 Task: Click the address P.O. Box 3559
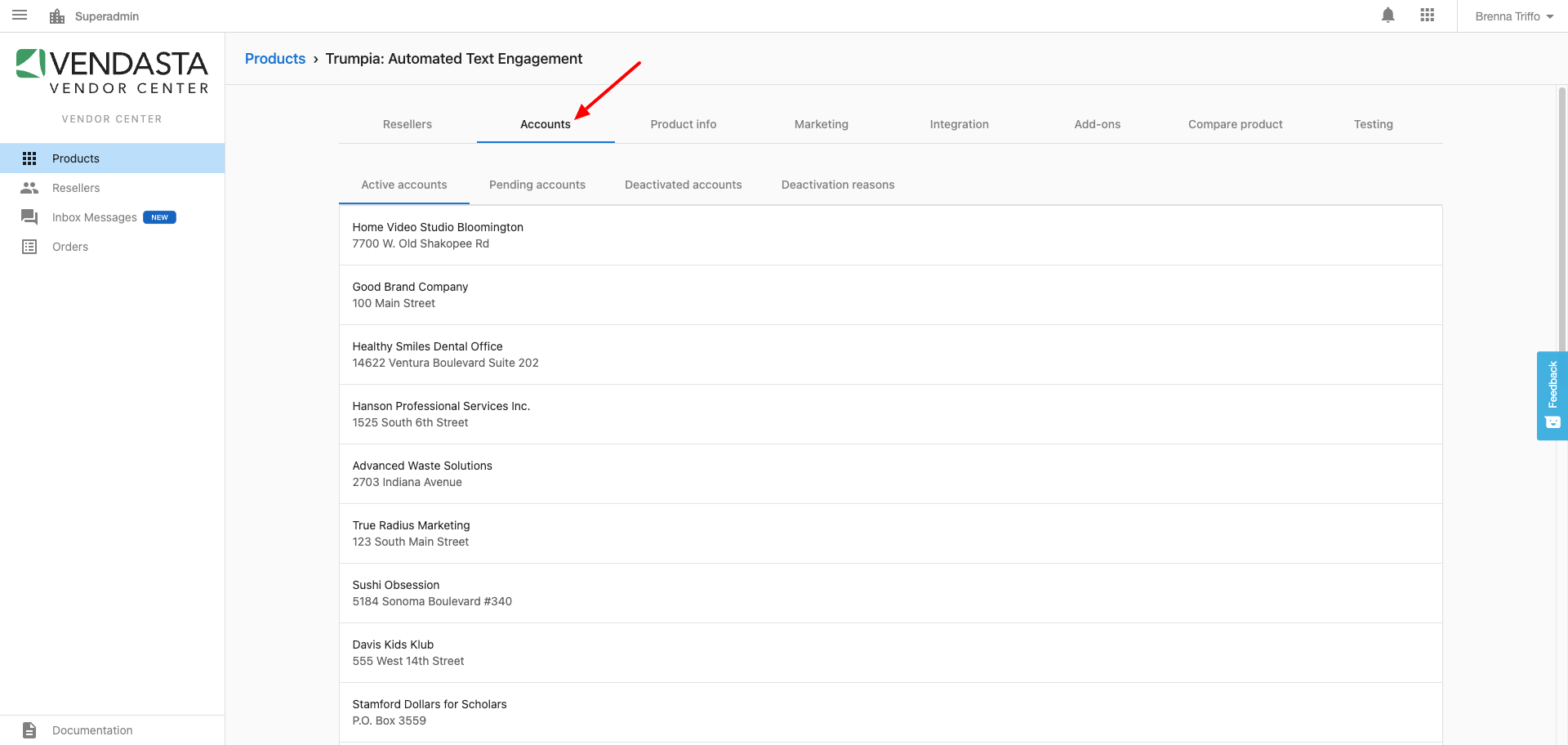(389, 720)
